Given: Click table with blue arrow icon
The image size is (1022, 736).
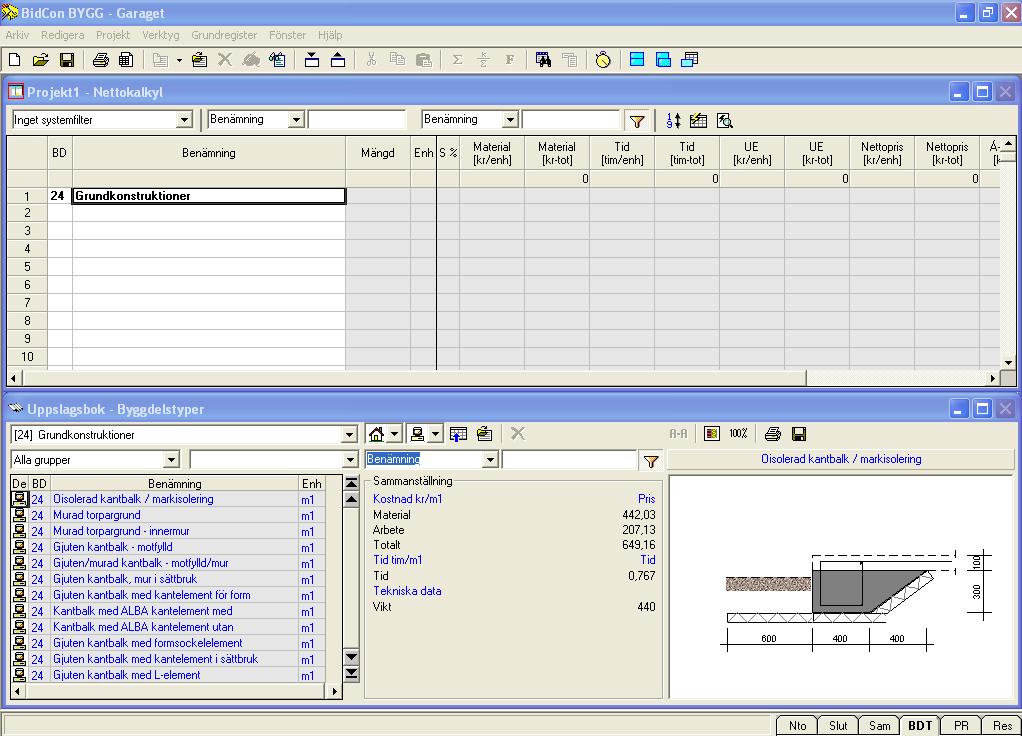Looking at the screenshot, I should pyautogui.click(x=458, y=434).
